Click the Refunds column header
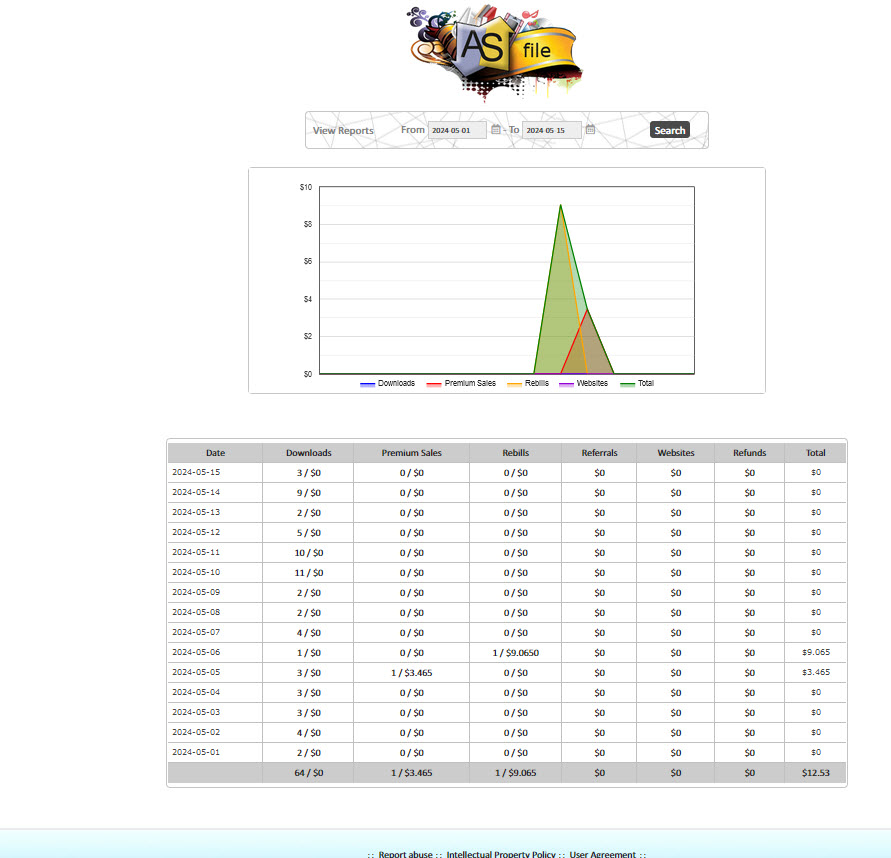The height and width of the screenshot is (858, 891). pyautogui.click(x=750, y=453)
